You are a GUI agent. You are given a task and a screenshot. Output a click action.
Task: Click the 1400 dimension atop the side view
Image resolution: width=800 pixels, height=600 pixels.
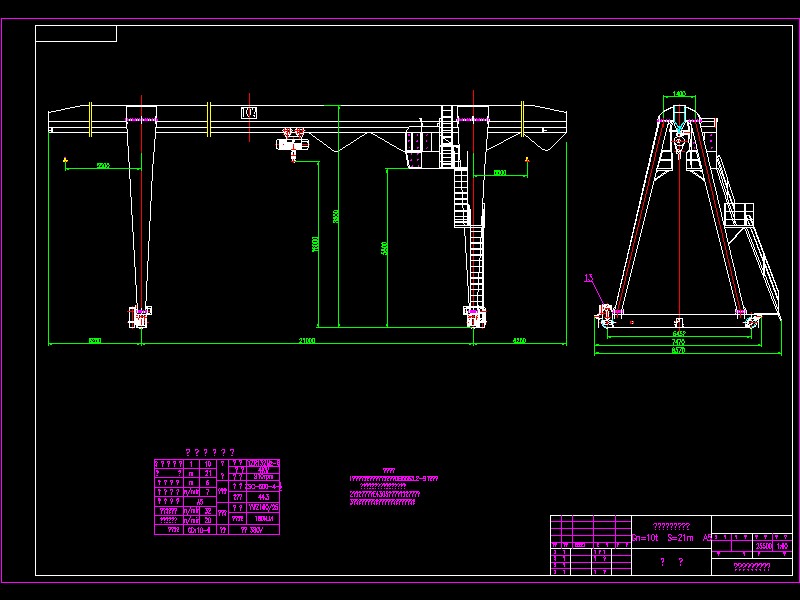pyautogui.click(x=679, y=94)
